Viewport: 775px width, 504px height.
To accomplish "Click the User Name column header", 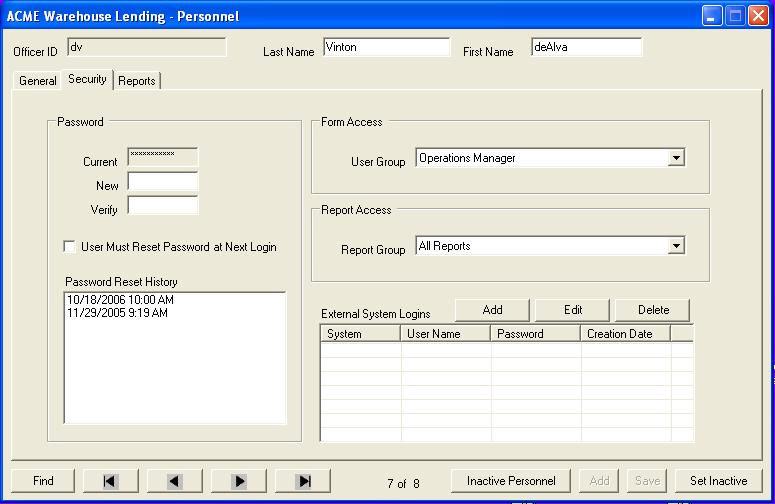I will pyautogui.click(x=446, y=334).
